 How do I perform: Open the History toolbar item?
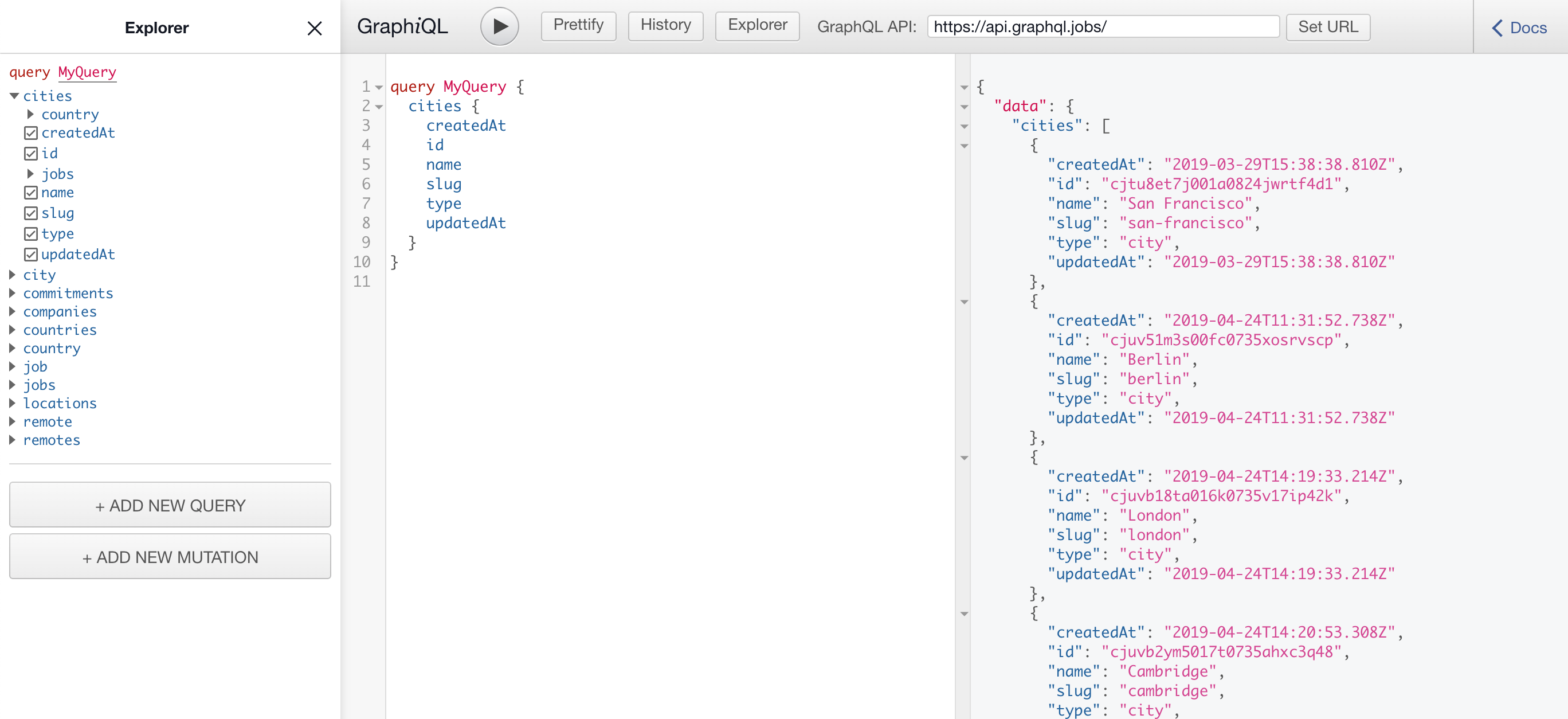click(x=665, y=26)
